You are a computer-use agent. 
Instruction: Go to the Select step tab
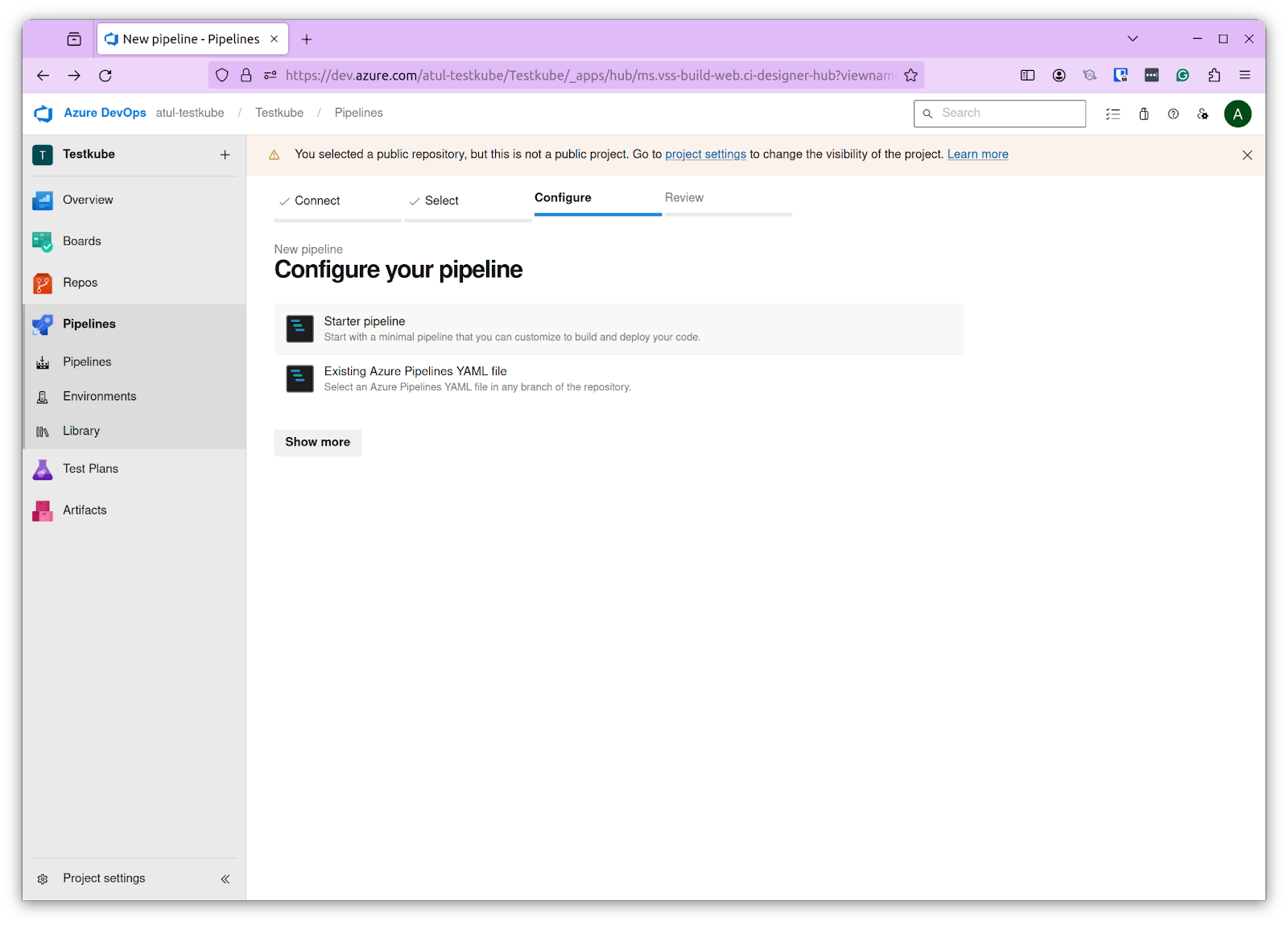coord(468,201)
